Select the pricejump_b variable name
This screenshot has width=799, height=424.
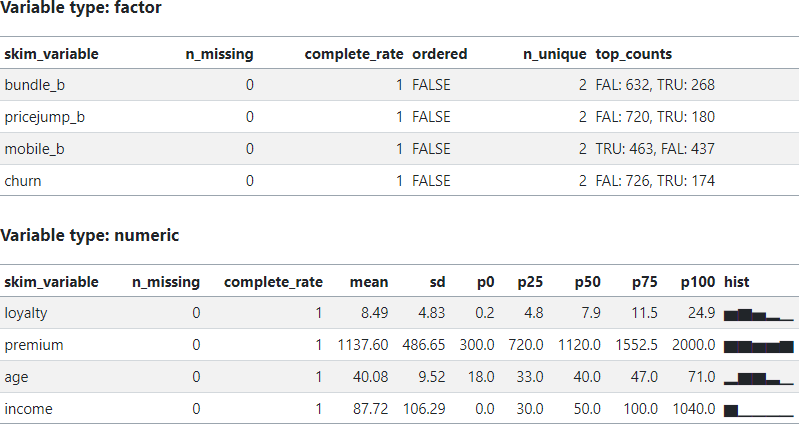(x=45, y=117)
